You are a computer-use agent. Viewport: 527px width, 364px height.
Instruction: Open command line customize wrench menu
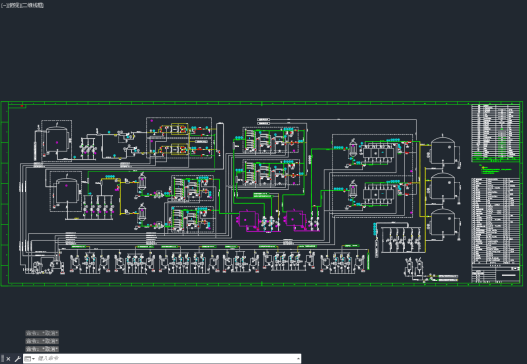coord(17,359)
